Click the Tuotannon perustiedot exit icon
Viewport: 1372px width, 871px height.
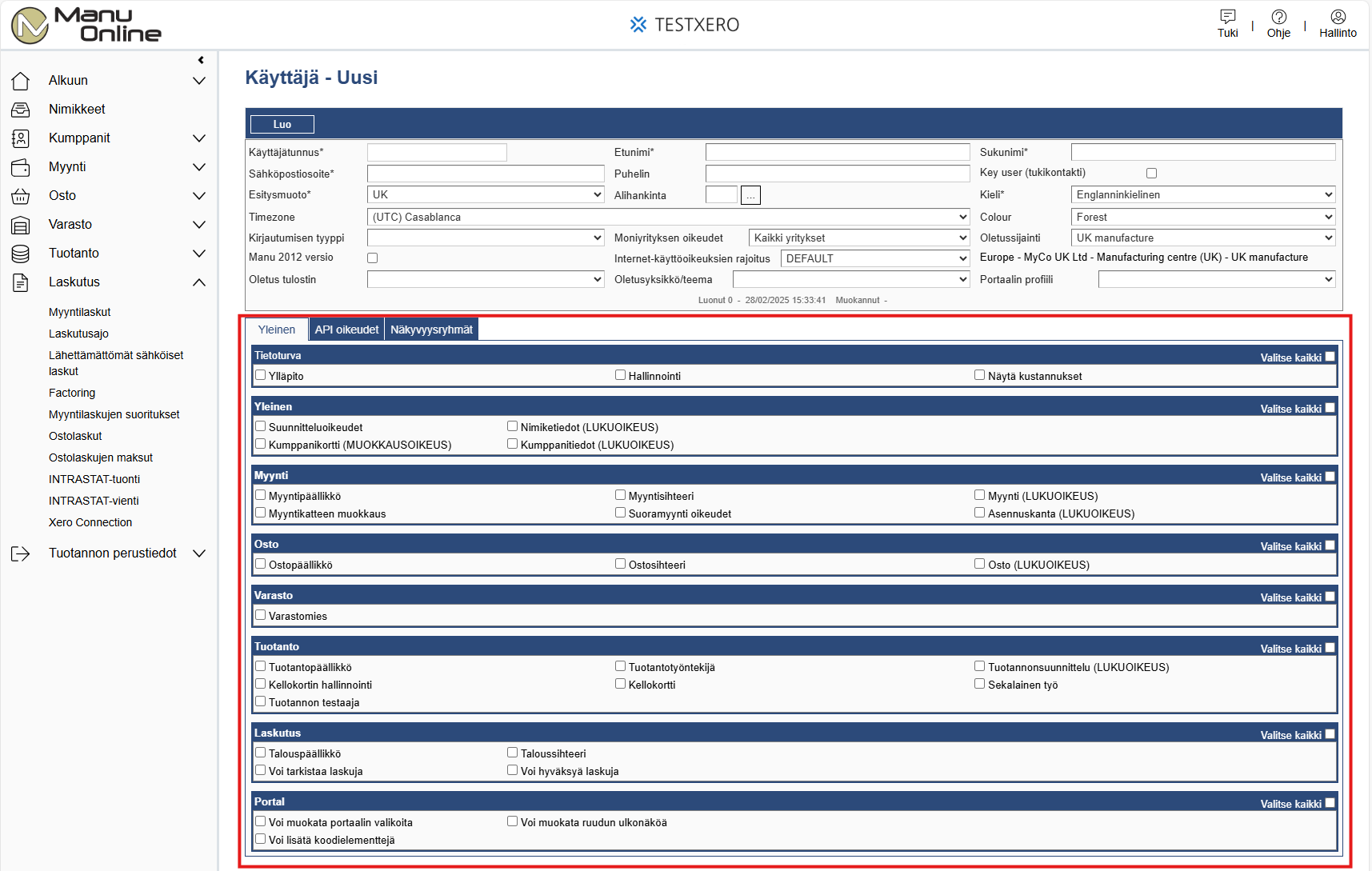[x=21, y=553]
